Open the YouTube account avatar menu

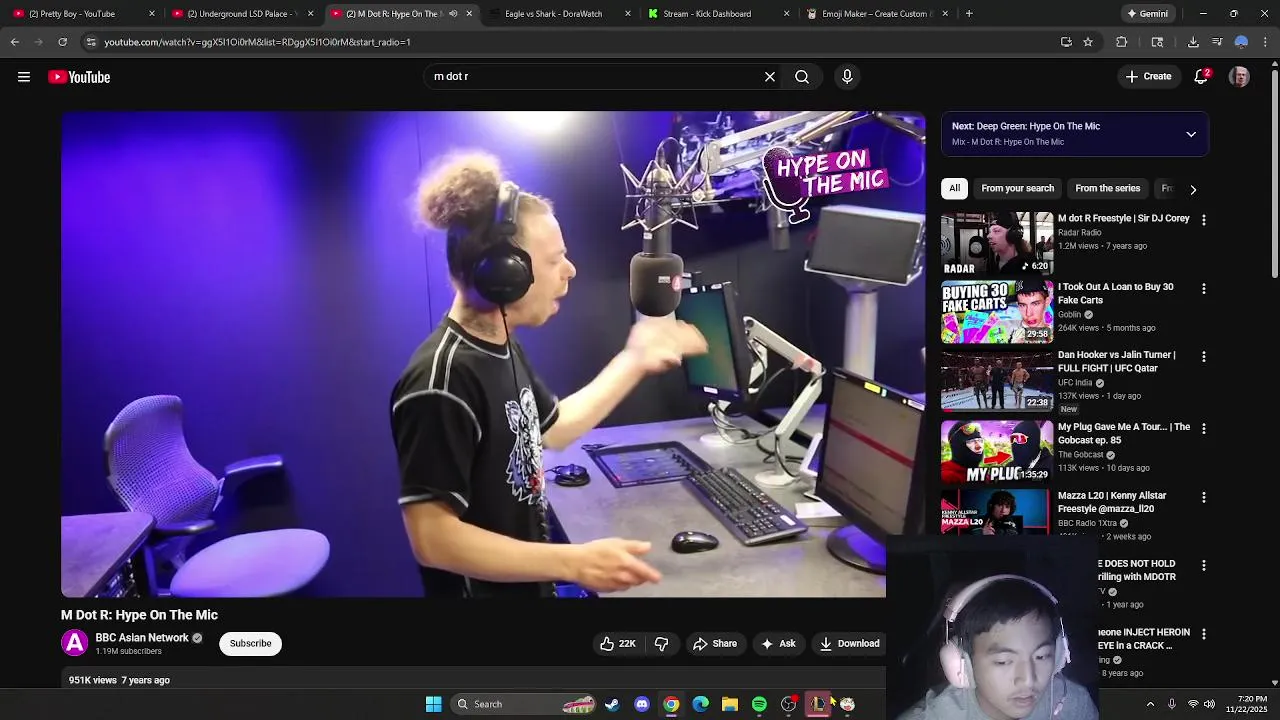[x=1239, y=77]
